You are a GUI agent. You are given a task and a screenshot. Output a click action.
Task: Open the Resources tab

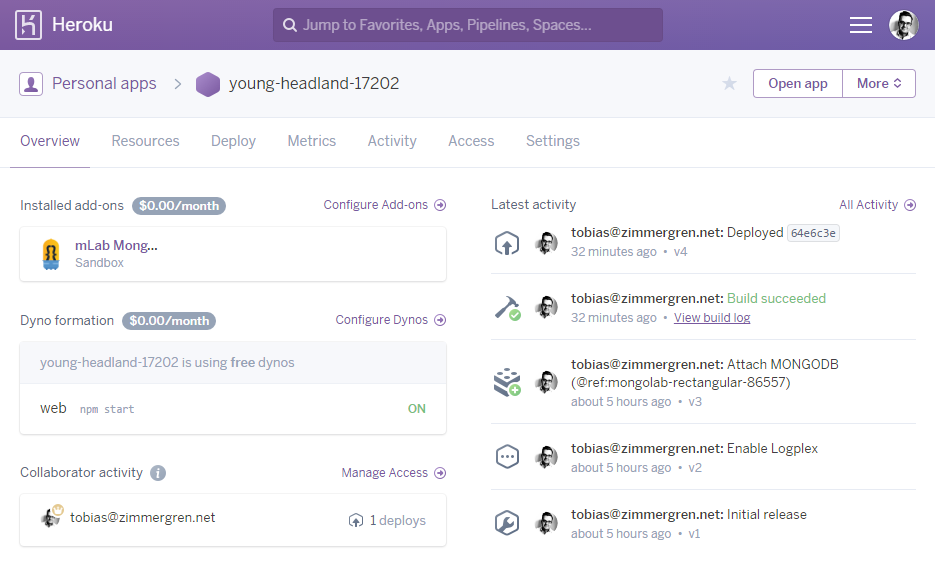pos(145,141)
